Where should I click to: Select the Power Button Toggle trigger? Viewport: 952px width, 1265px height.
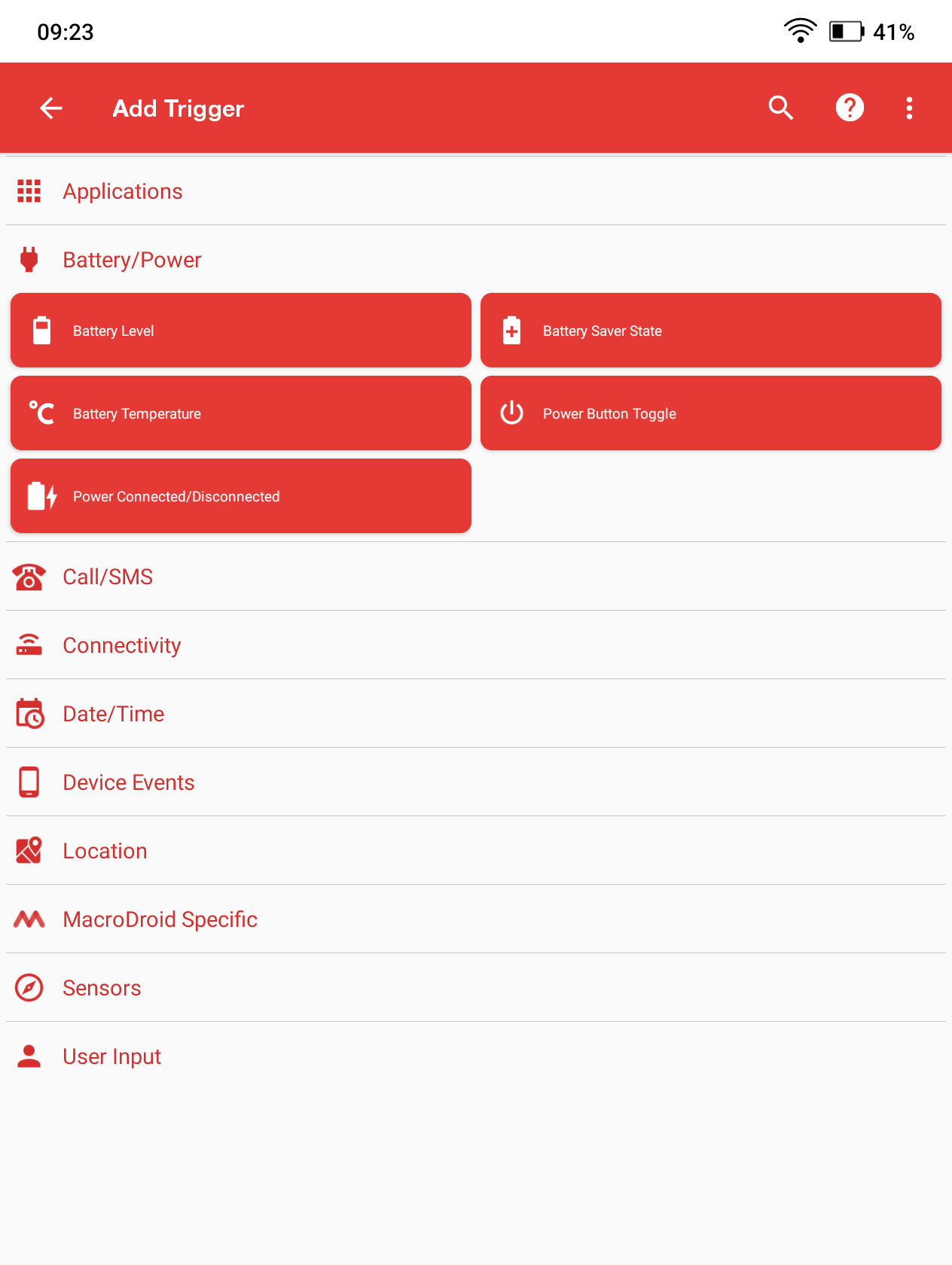(710, 413)
